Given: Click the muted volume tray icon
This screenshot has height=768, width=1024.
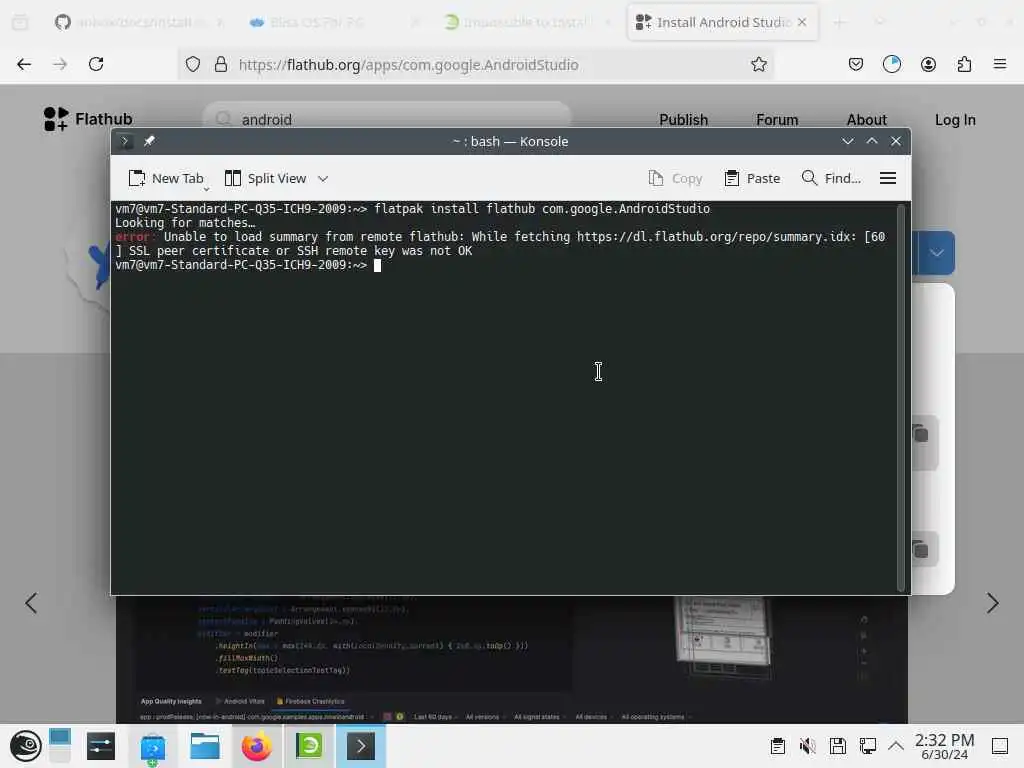Looking at the screenshot, I should pyautogui.click(x=808, y=746).
